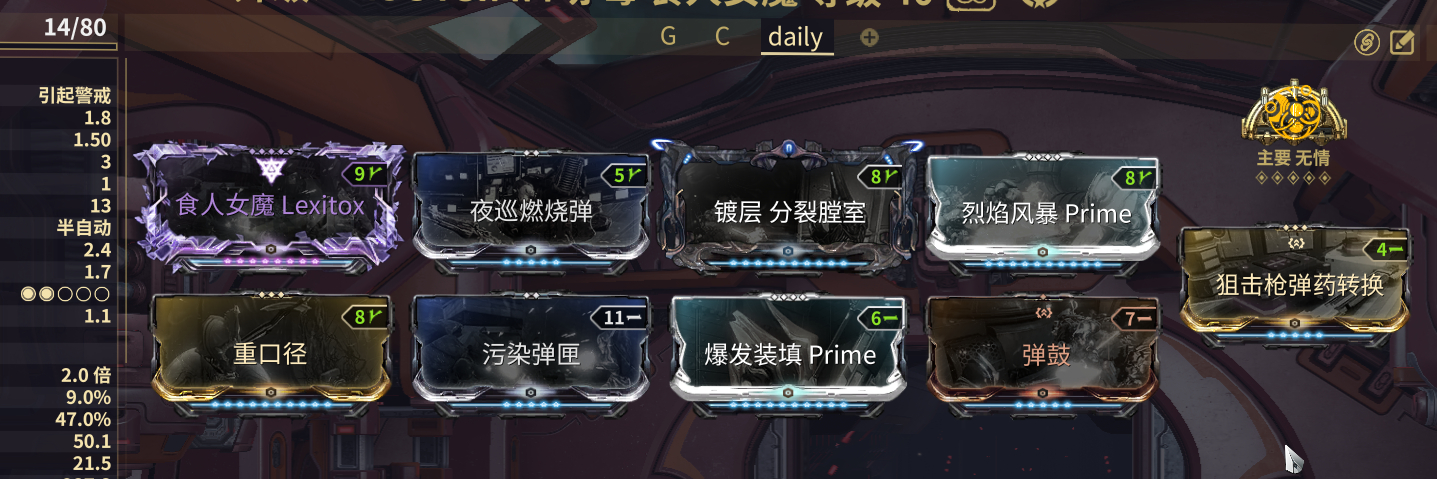Click the chain link icon at top right
The height and width of the screenshot is (479, 1437).
[1367, 42]
